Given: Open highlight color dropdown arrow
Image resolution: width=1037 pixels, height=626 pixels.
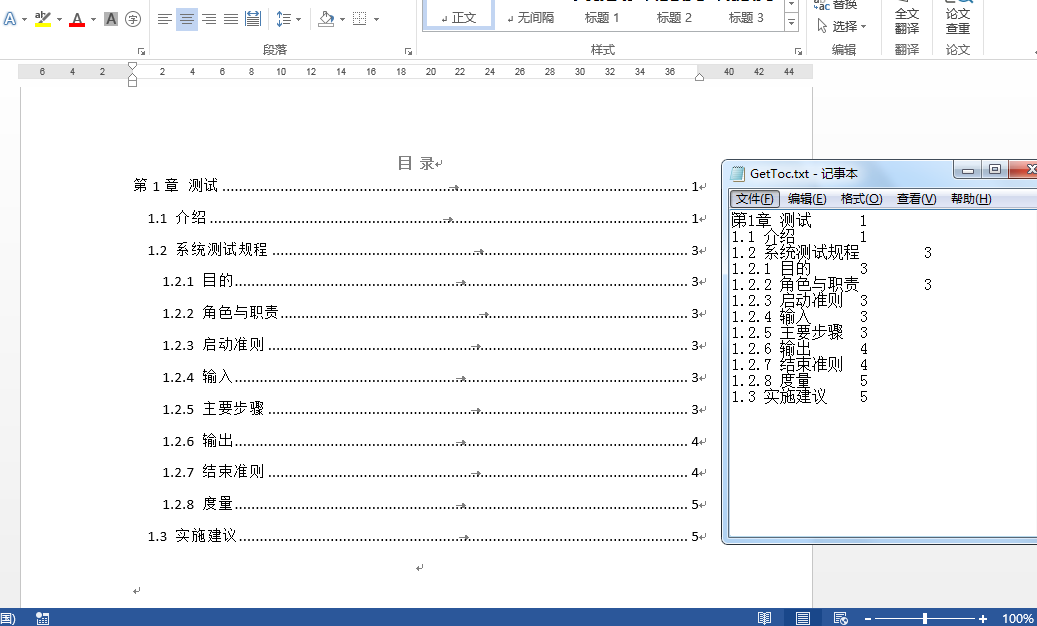Looking at the screenshot, I should pos(59,20).
